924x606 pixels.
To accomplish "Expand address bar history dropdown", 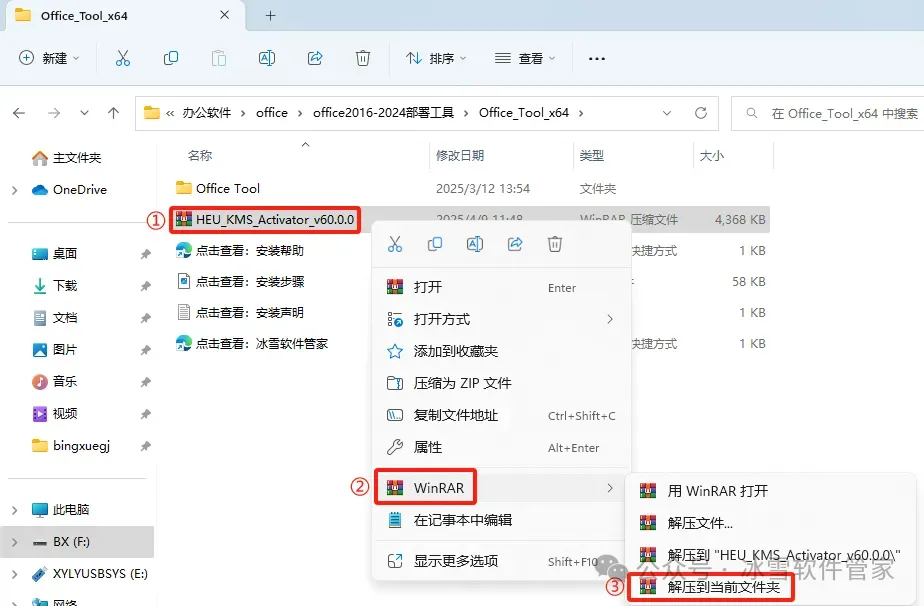I will tap(666, 113).
